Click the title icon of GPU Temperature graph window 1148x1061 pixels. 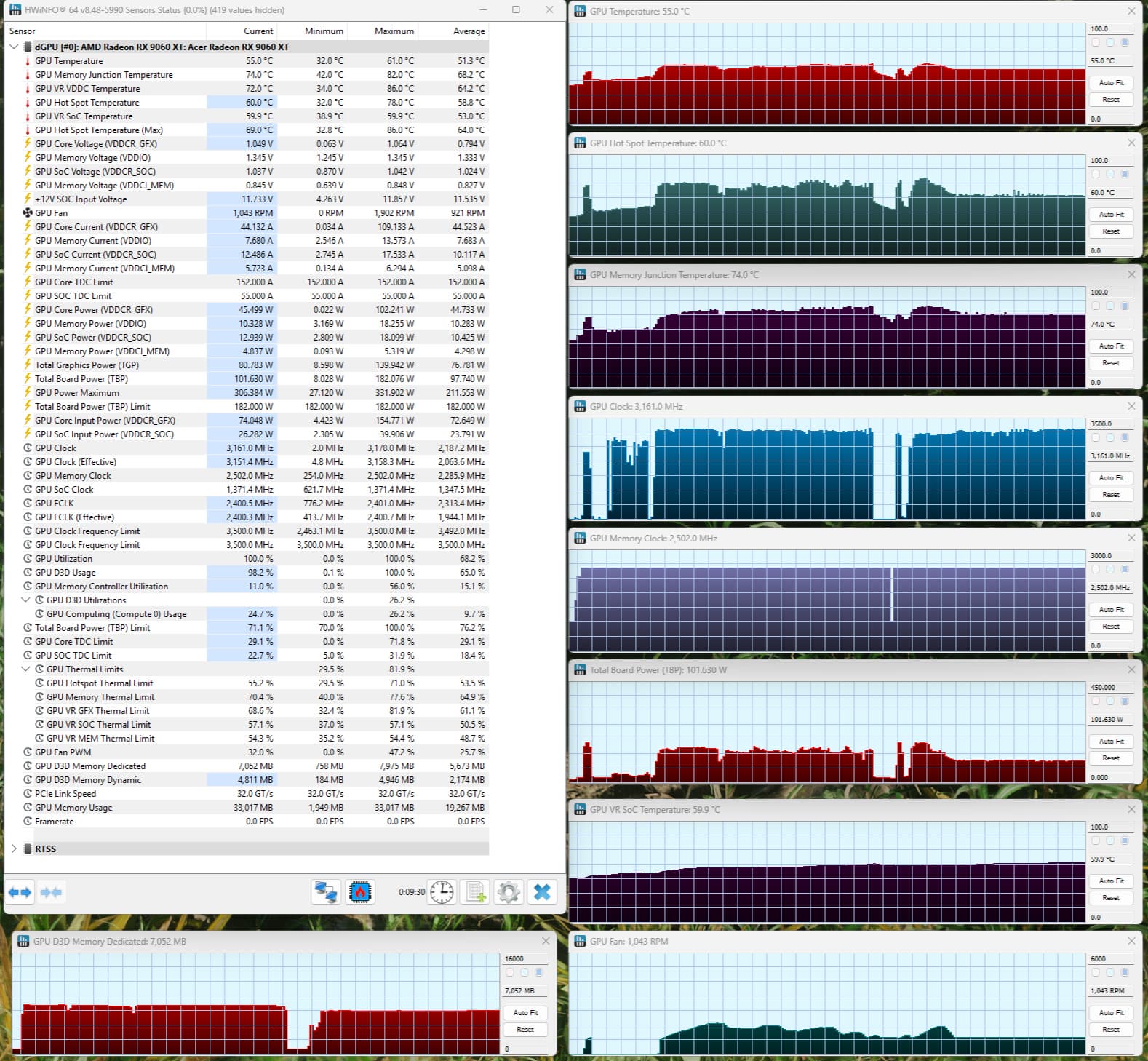tap(580, 11)
